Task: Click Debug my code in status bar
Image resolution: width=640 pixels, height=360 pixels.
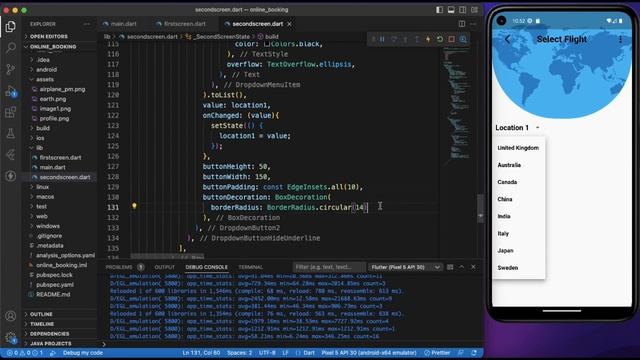Action: tap(83, 353)
